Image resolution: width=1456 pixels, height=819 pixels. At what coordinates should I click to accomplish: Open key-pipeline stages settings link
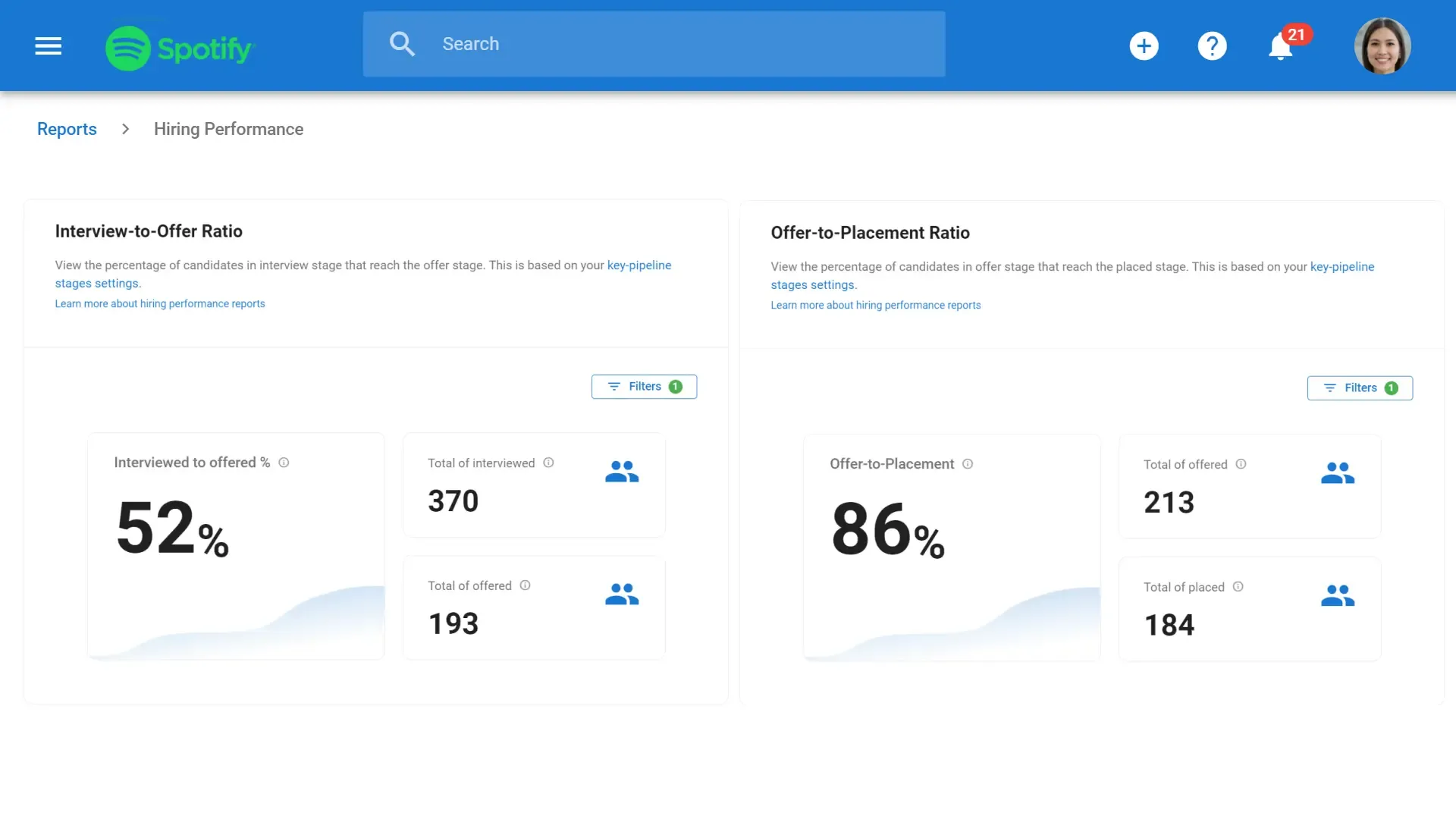[639, 265]
